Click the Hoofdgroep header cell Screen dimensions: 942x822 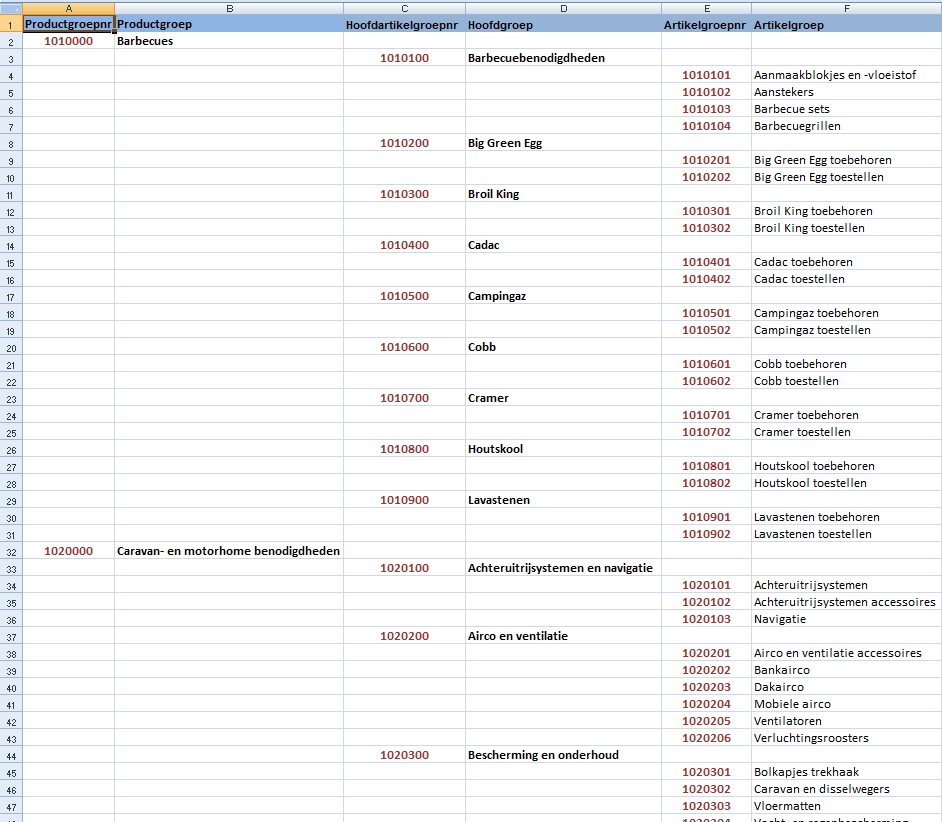[564, 24]
